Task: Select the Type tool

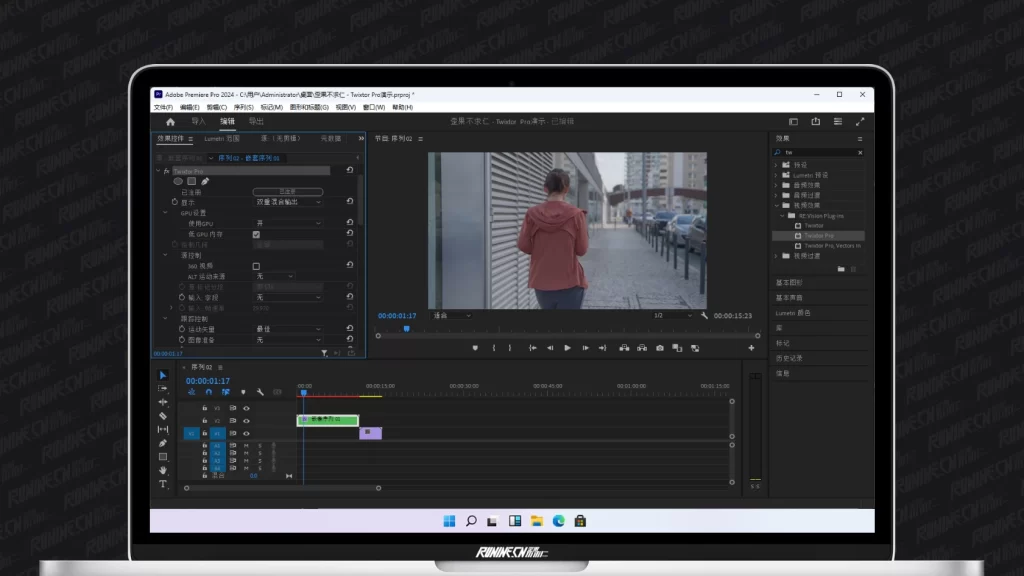Action: point(163,484)
